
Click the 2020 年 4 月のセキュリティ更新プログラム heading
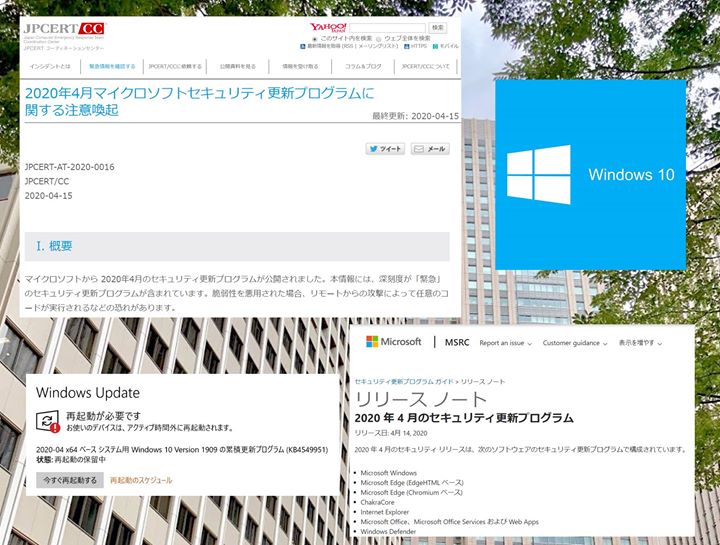[464, 418]
